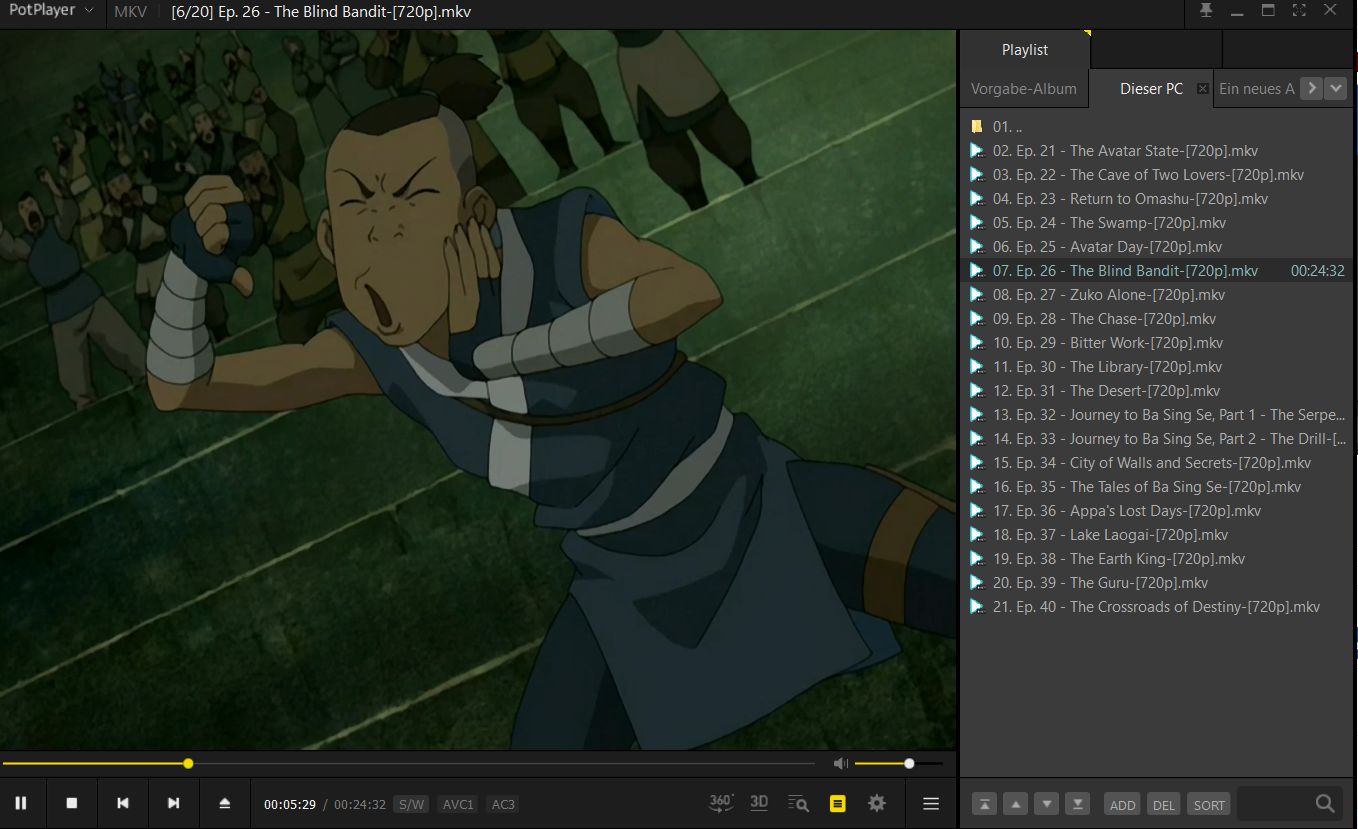This screenshot has width=1358, height=829.
Task: Open the parent folder entry 01. ..
Action: click(x=1156, y=127)
